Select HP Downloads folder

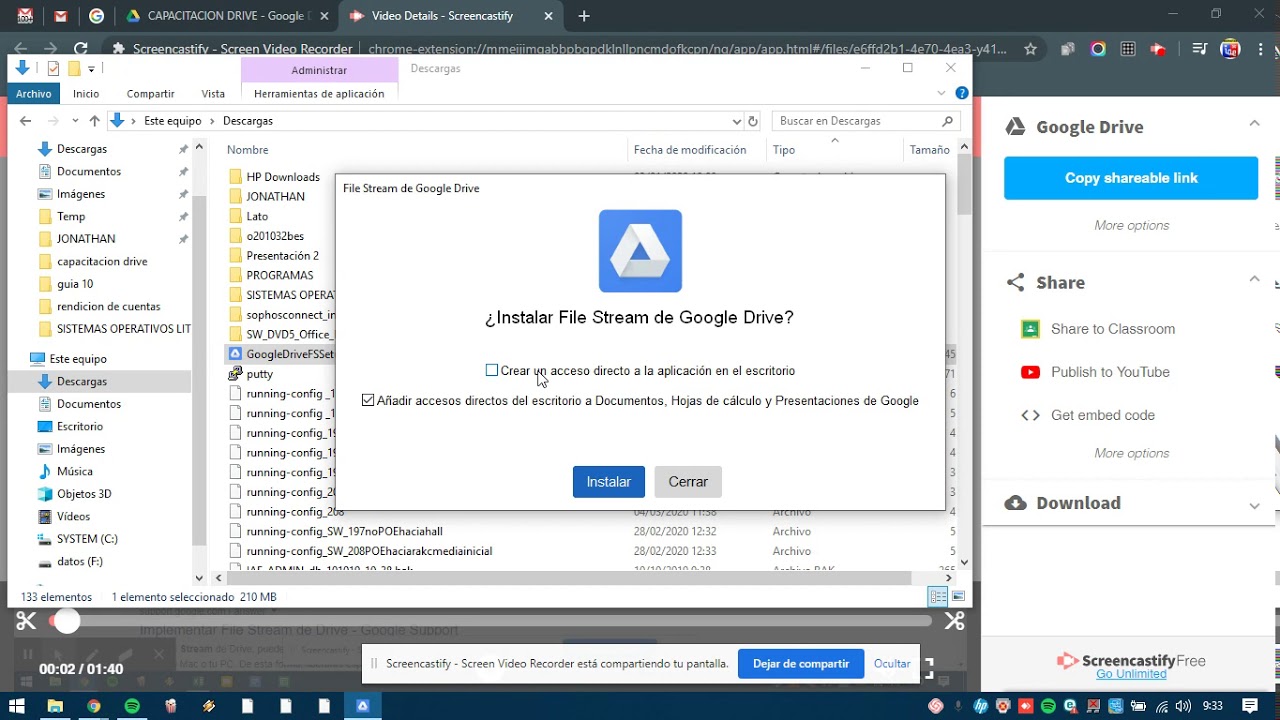pyautogui.click(x=283, y=177)
